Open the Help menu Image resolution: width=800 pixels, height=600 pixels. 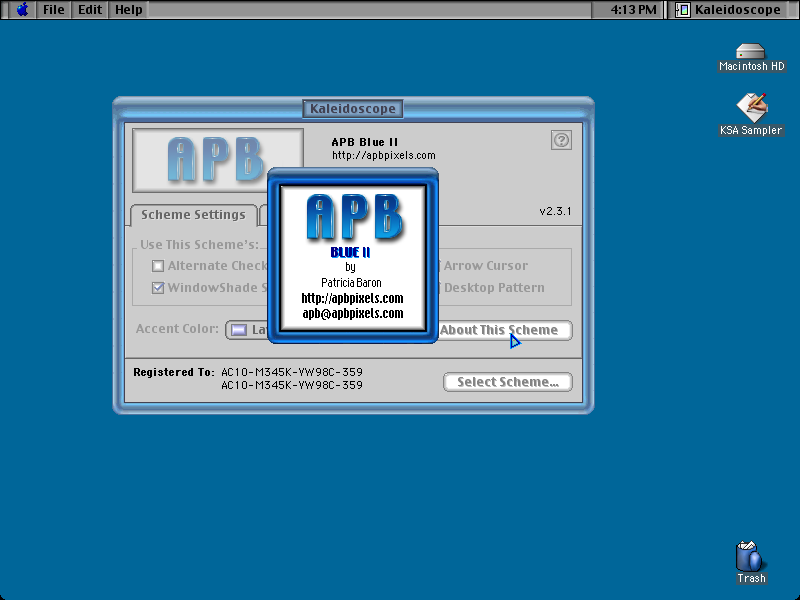[x=129, y=10]
